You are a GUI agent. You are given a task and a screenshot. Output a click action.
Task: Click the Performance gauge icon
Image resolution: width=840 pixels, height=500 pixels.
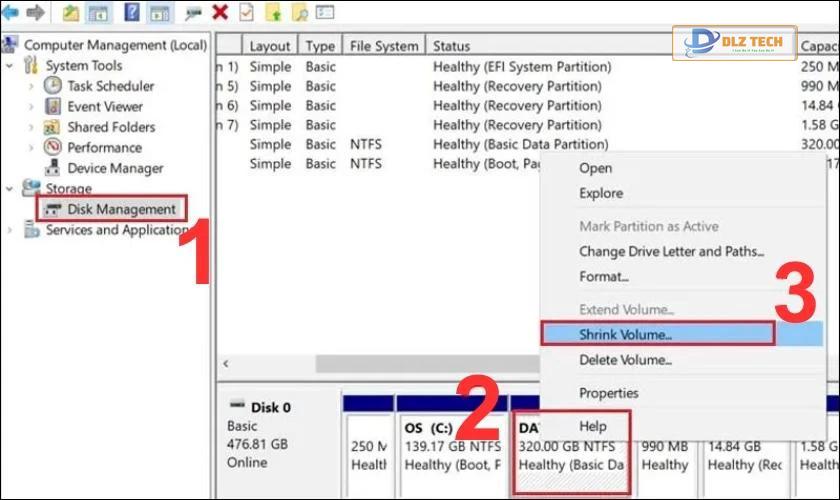point(52,147)
